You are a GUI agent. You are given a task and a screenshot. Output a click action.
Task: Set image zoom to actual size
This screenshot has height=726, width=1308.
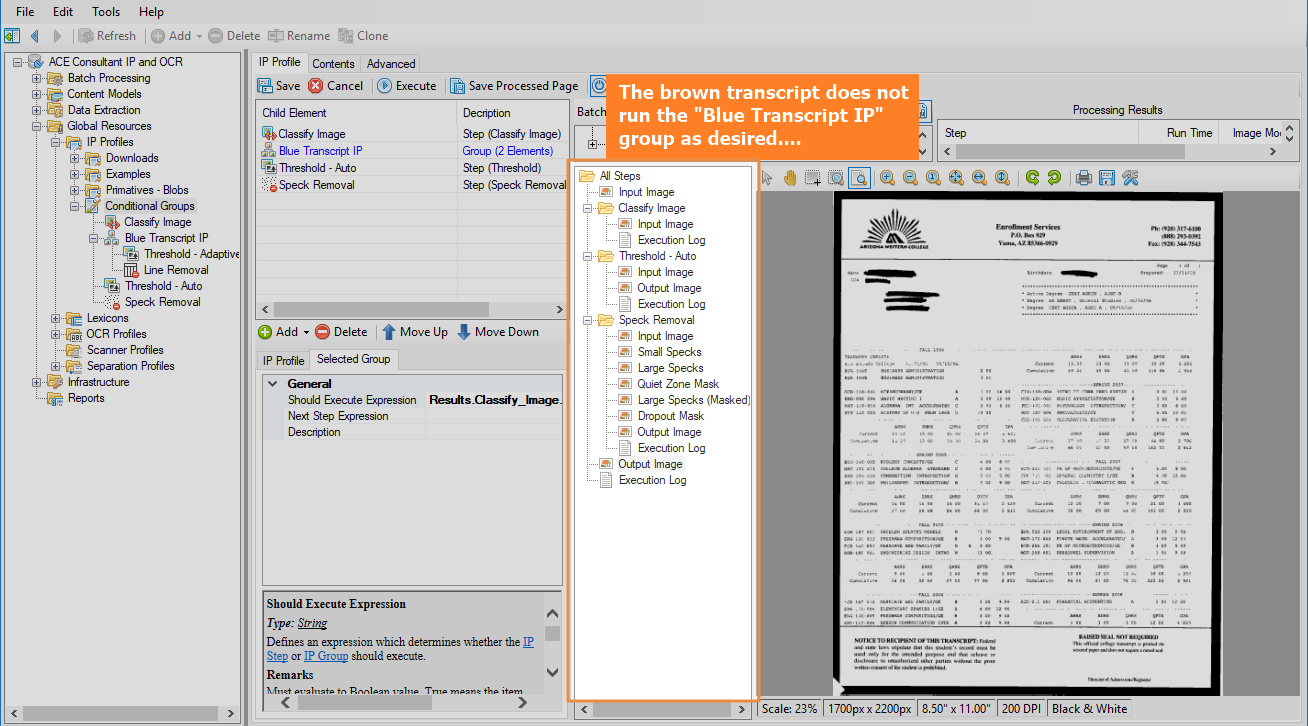pos(933,178)
